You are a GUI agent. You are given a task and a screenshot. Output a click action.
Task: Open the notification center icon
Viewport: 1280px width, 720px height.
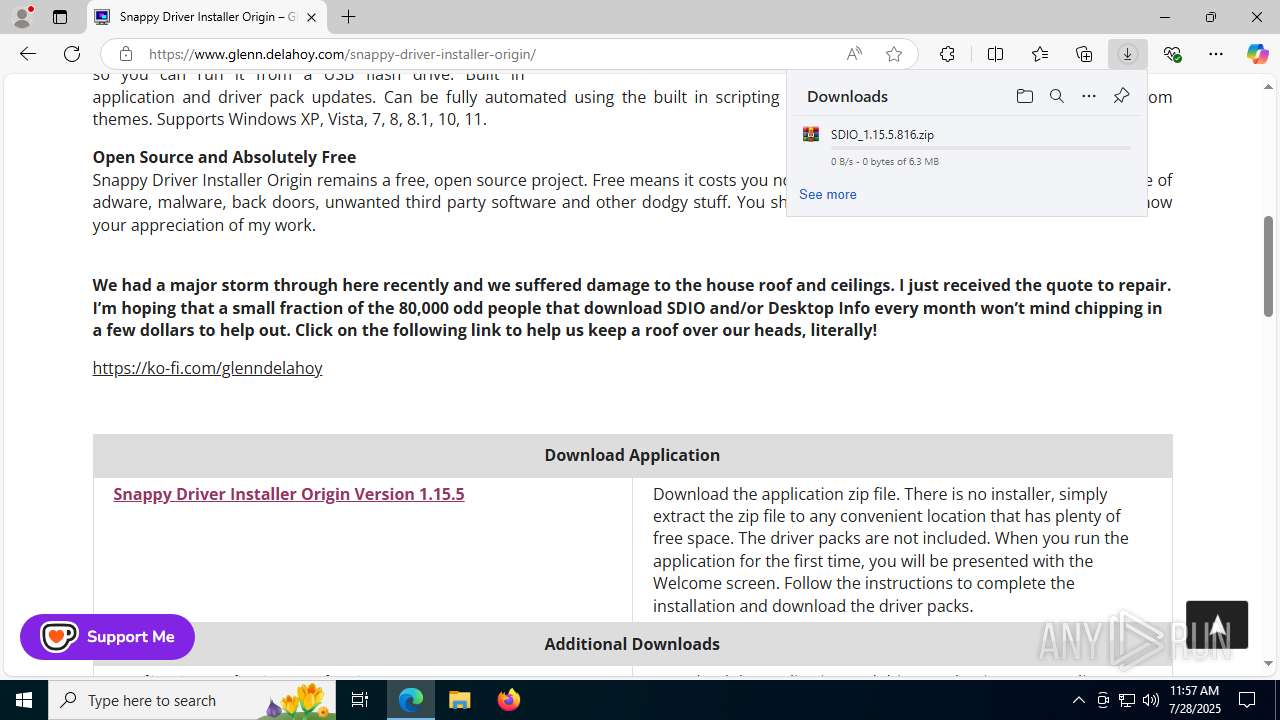pos(1247,700)
